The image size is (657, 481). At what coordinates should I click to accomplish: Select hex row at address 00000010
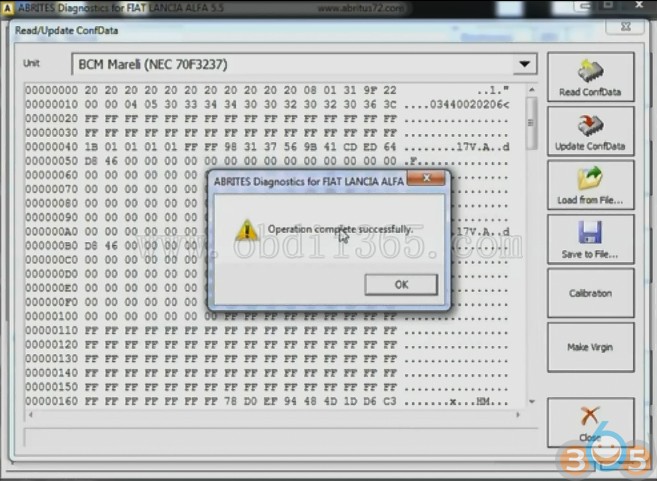coord(267,104)
